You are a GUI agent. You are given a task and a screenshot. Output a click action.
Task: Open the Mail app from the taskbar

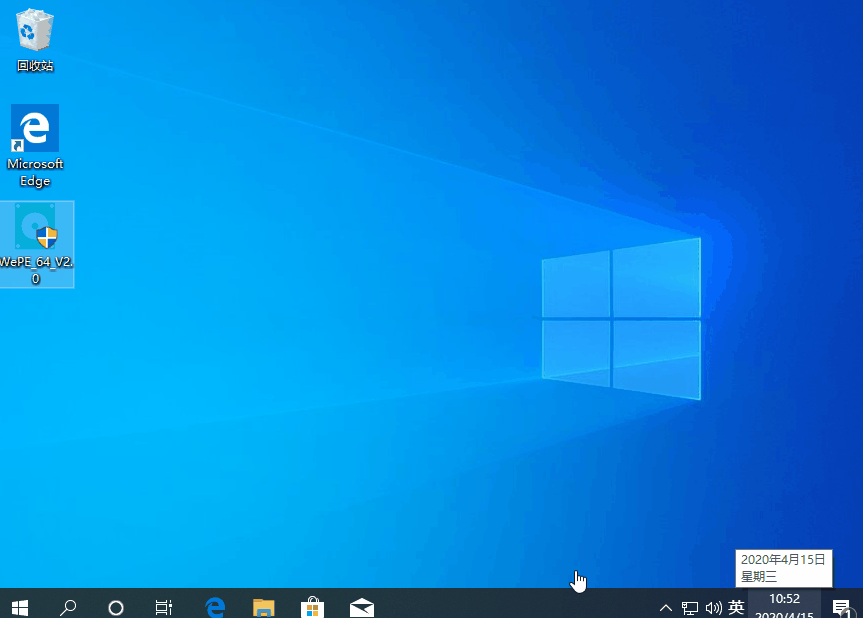point(361,607)
